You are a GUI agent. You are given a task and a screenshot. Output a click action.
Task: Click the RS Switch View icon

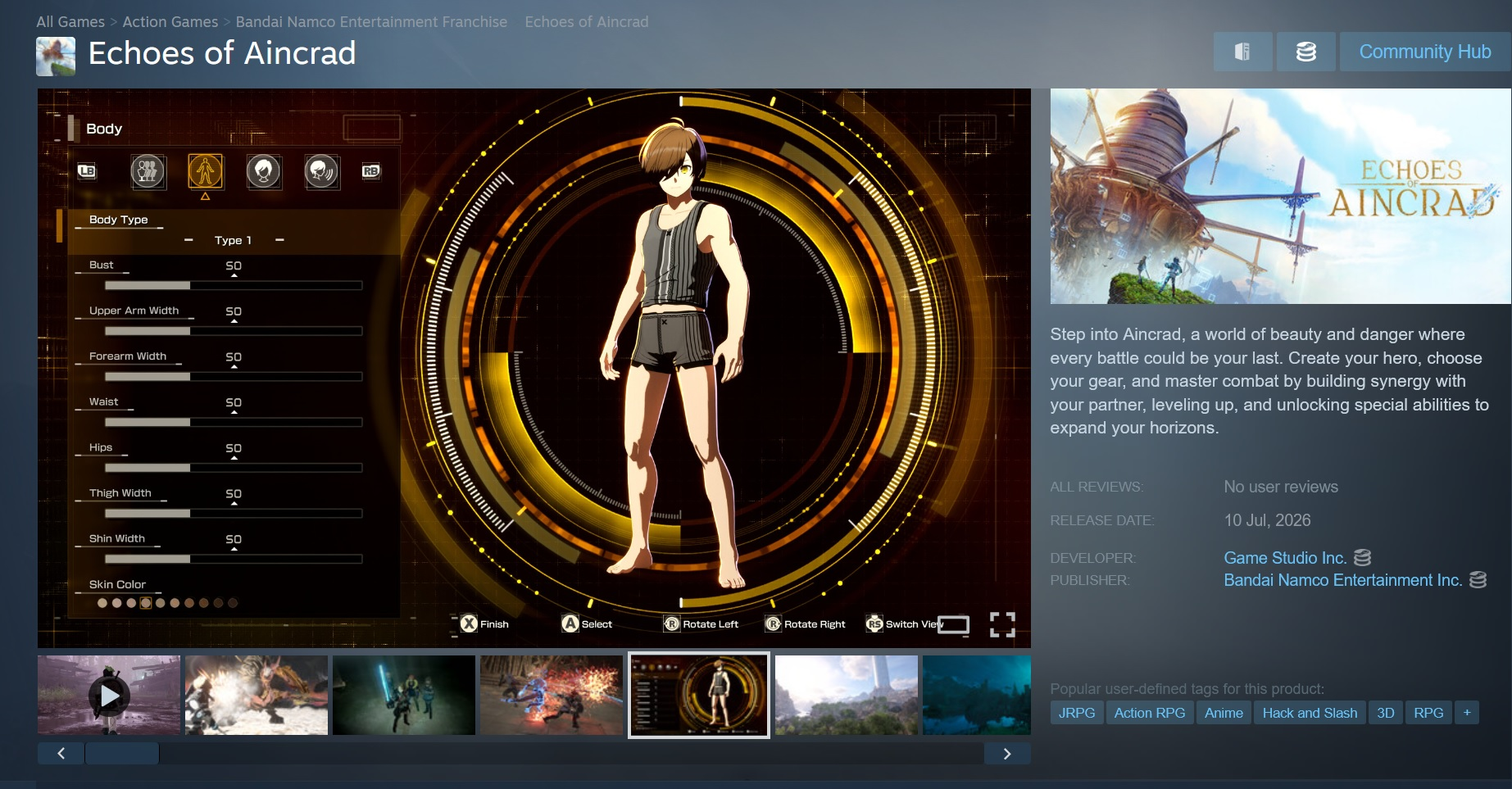pos(874,624)
